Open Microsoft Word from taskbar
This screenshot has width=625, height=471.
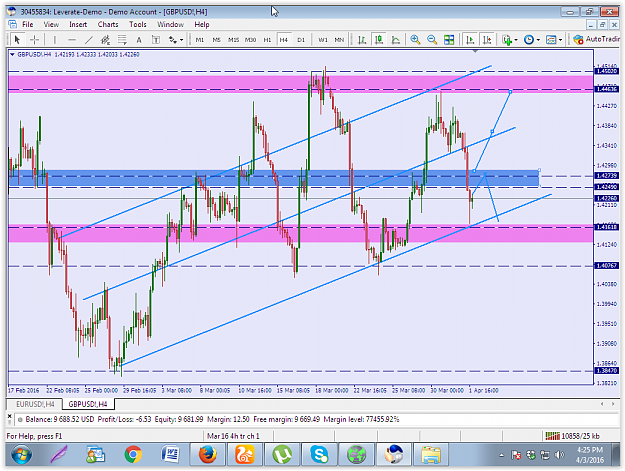point(170,455)
